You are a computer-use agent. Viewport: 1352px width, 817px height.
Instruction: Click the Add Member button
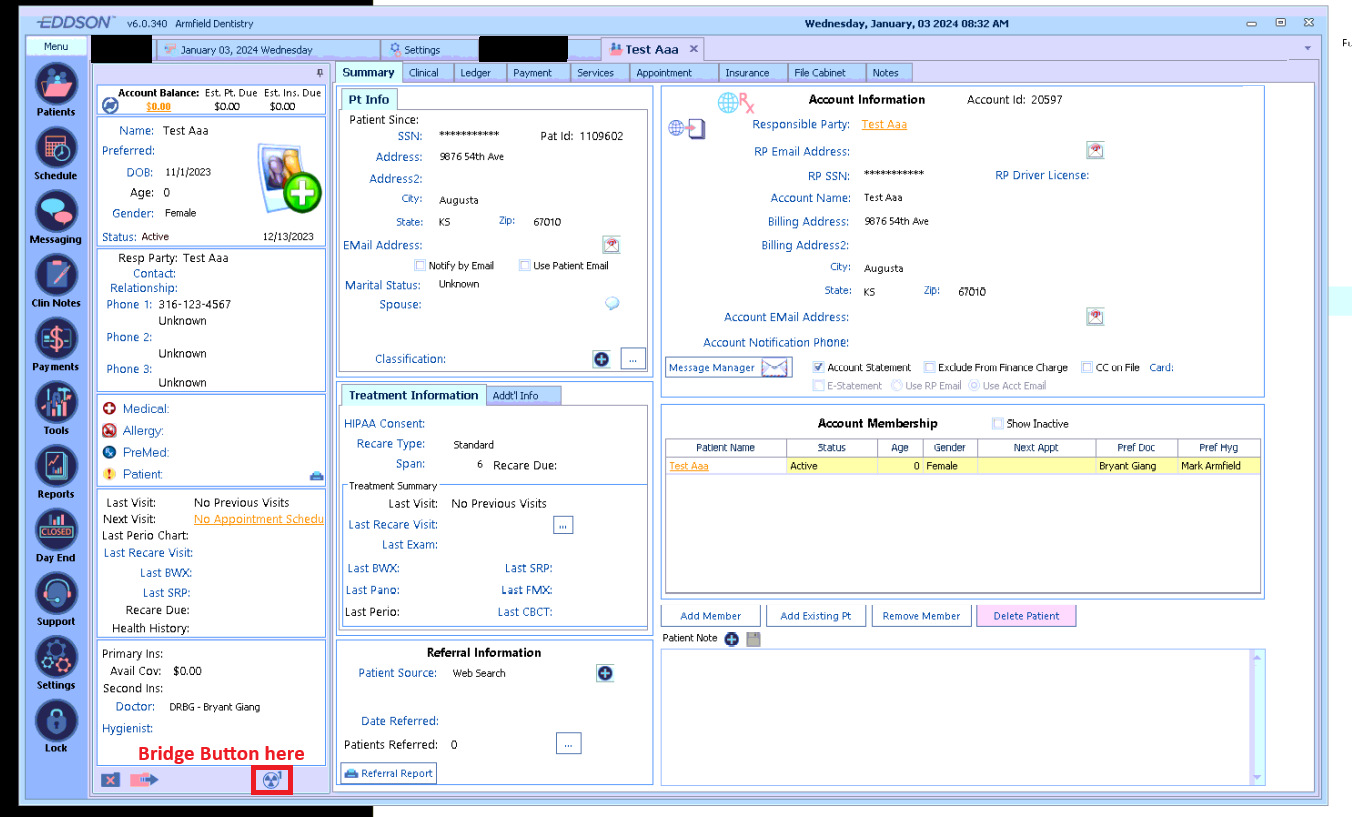pos(711,616)
